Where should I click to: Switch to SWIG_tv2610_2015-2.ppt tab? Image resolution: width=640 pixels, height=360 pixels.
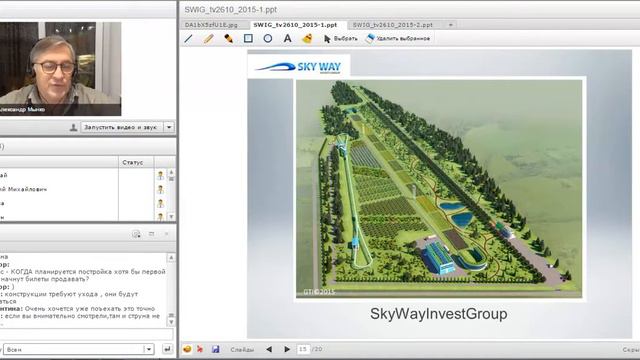pyautogui.click(x=393, y=25)
